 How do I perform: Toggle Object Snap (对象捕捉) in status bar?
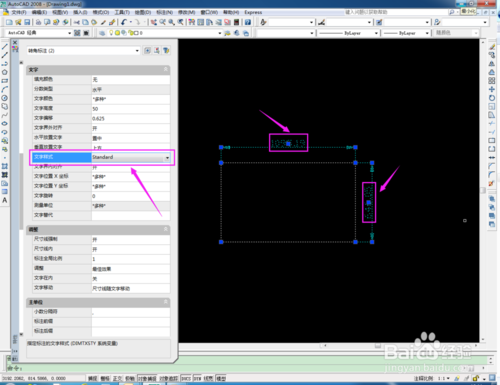pyautogui.click(x=147, y=378)
